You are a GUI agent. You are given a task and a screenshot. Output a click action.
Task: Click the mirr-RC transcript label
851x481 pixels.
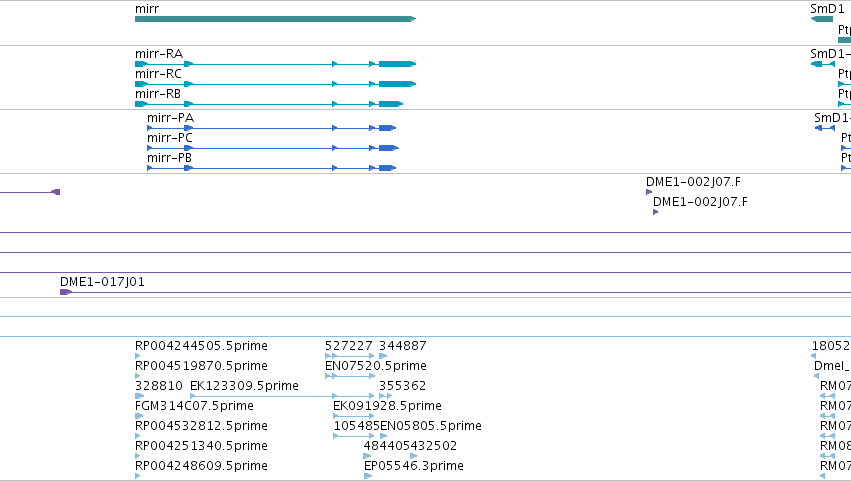tap(158, 74)
